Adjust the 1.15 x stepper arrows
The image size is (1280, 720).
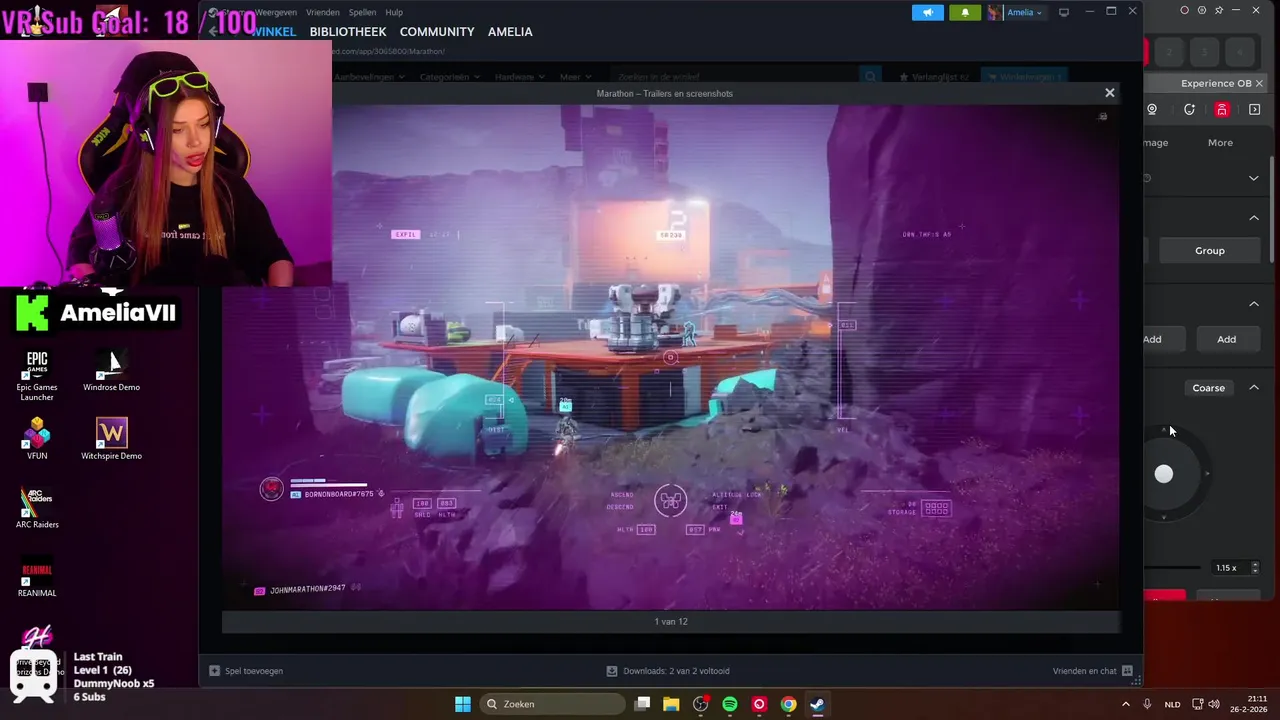point(1255,568)
